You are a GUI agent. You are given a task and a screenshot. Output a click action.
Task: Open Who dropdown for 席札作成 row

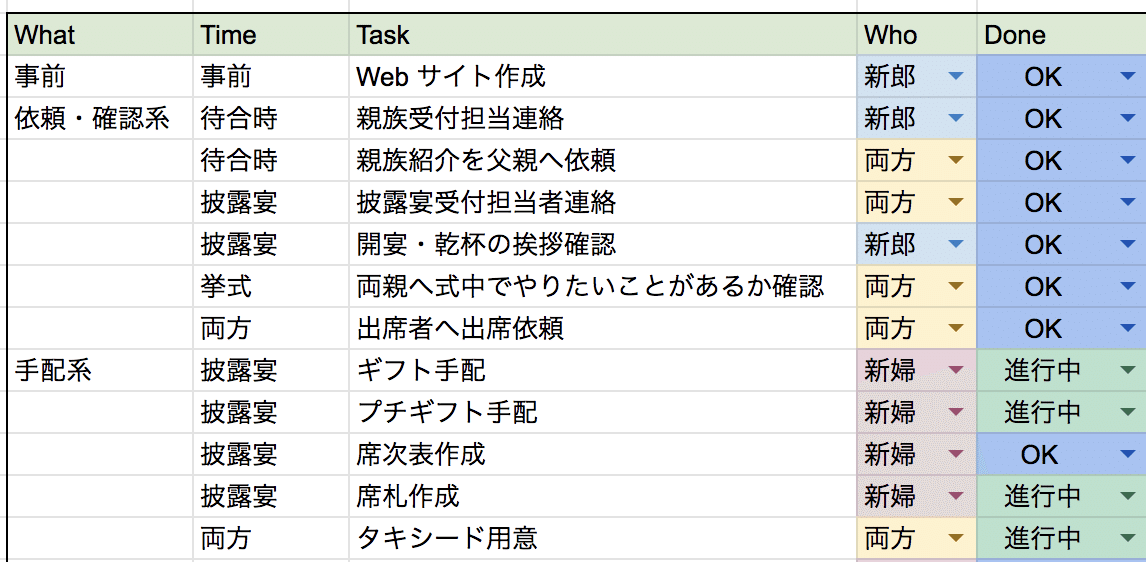coord(955,497)
